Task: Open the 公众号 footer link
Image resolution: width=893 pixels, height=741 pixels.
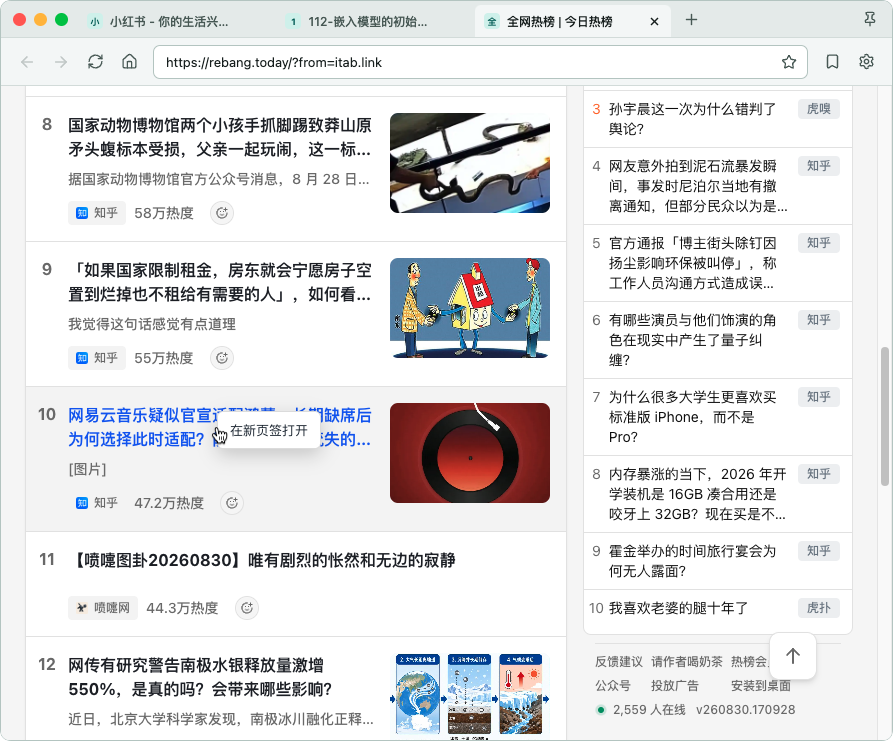Action: pos(613,685)
